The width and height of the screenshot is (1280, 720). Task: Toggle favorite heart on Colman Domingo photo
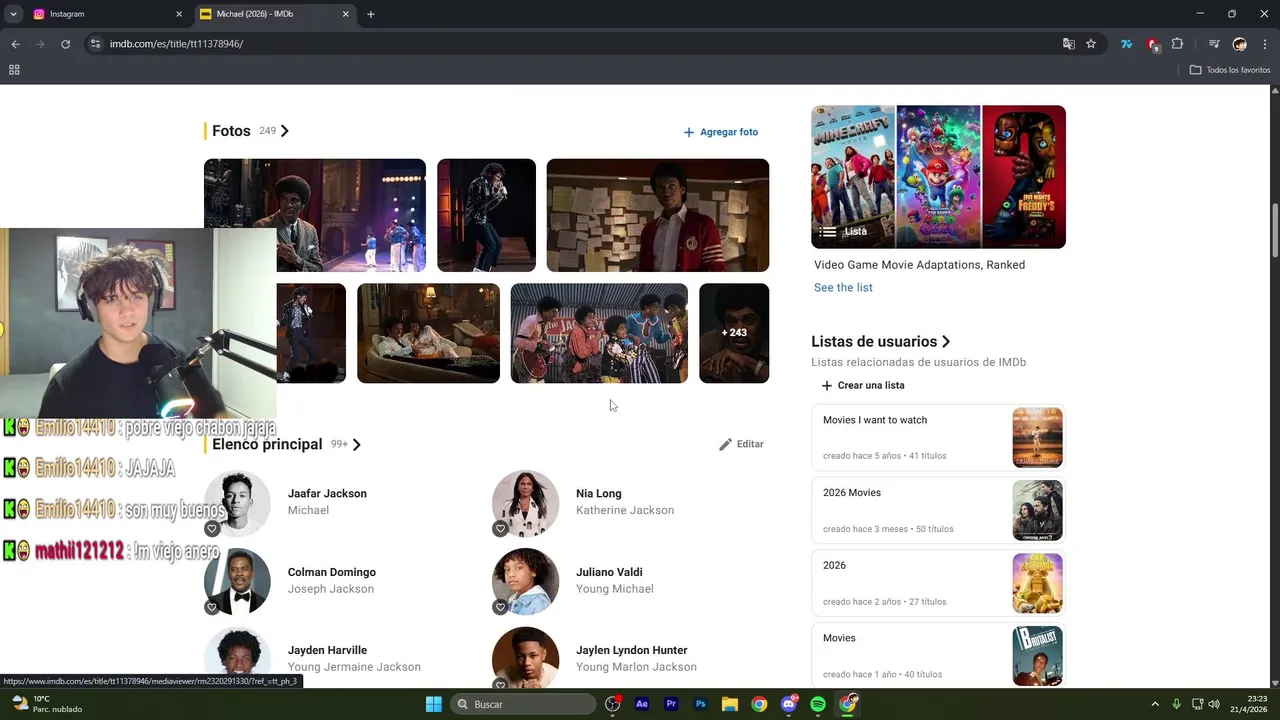[212, 607]
